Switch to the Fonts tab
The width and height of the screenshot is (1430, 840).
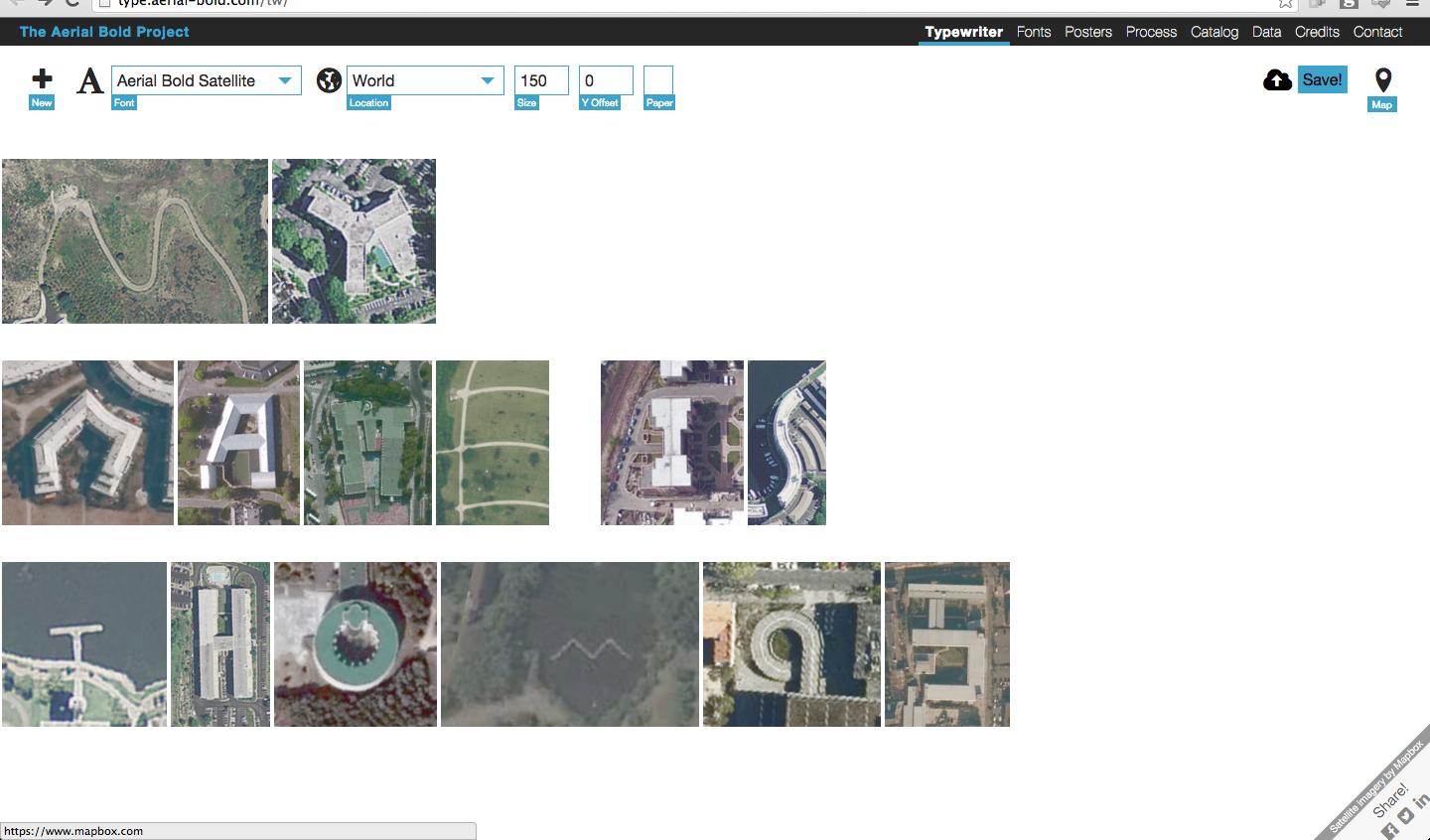tap(1034, 32)
